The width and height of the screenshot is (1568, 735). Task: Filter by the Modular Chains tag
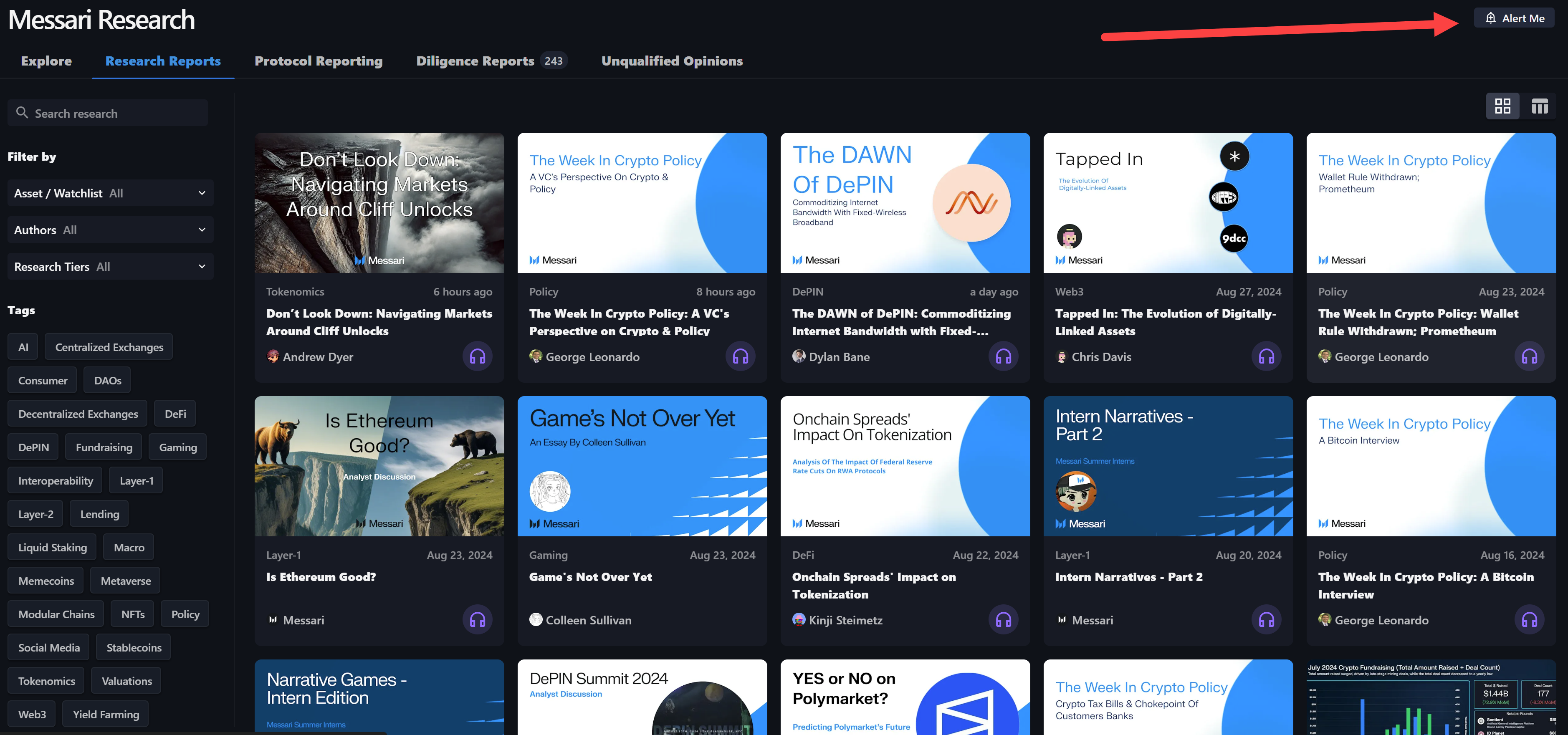click(56, 614)
